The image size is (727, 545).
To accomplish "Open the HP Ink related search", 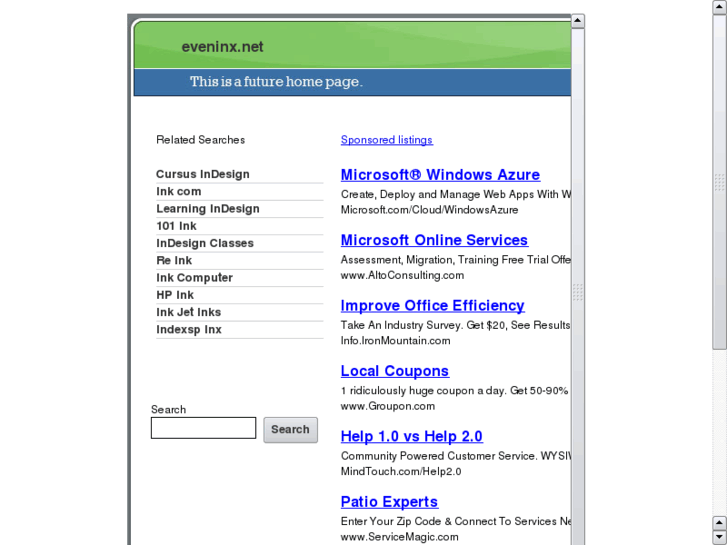I will point(175,295).
